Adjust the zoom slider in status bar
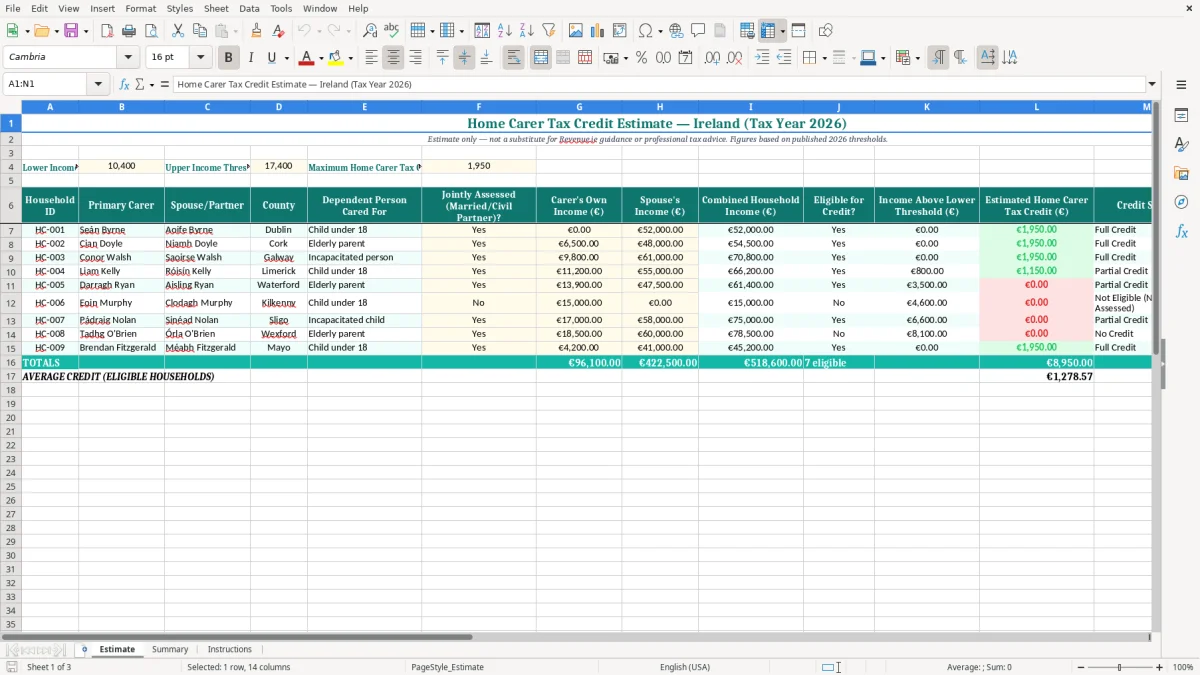The height and width of the screenshot is (675, 1200). click(x=1120, y=667)
